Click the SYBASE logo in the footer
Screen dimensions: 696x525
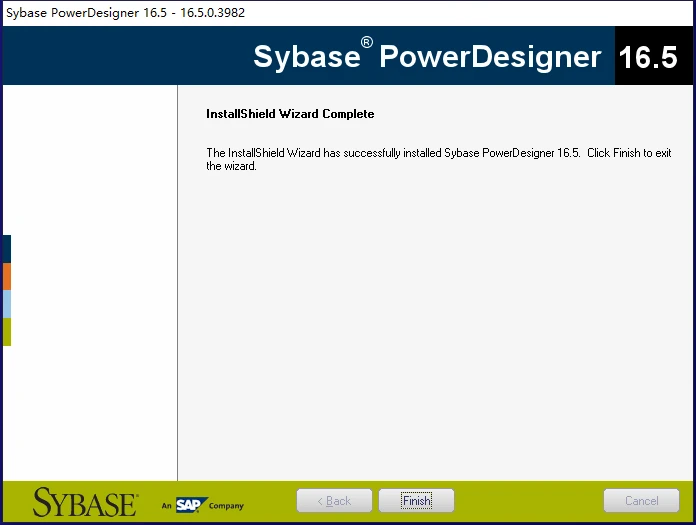coord(85,502)
